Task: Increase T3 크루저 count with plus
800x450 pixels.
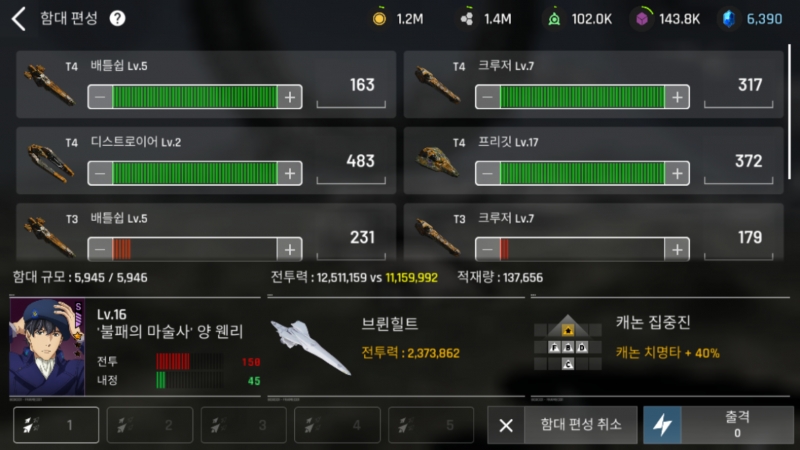Action: 677,249
